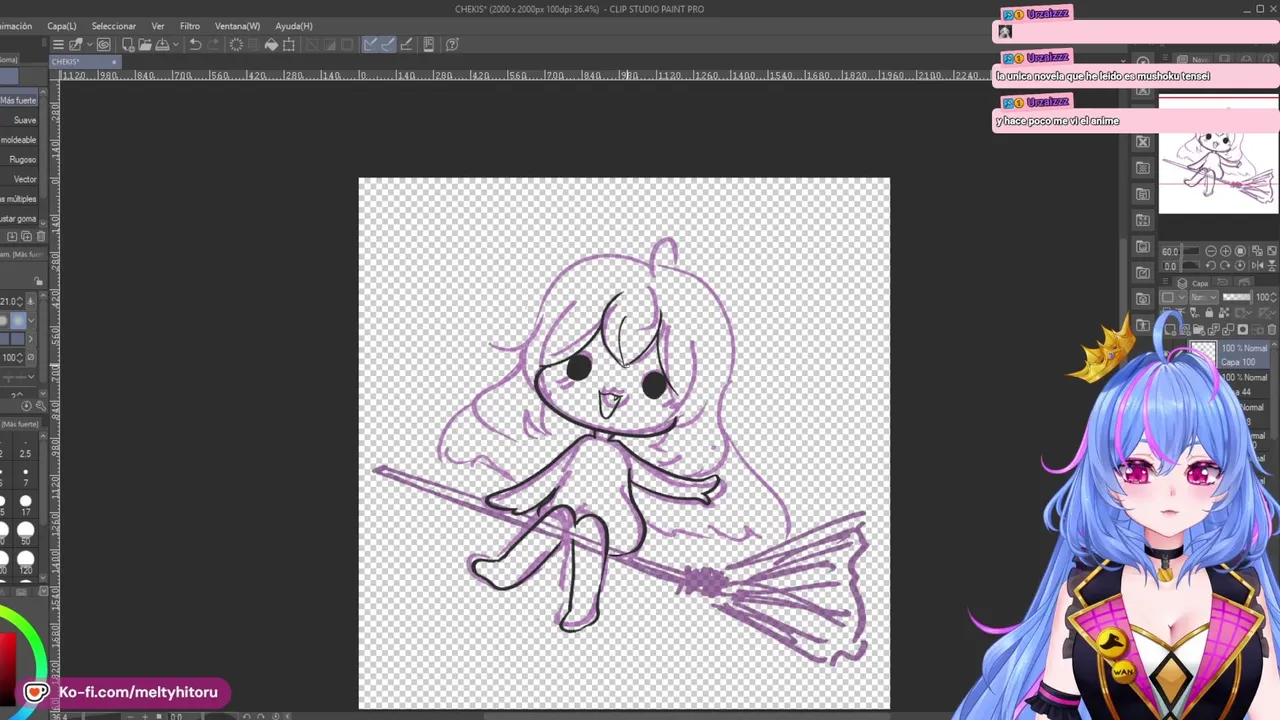Switch to the Capa layer panel tab
This screenshot has height=720, width=1280.
click(x=1192, y=284)
